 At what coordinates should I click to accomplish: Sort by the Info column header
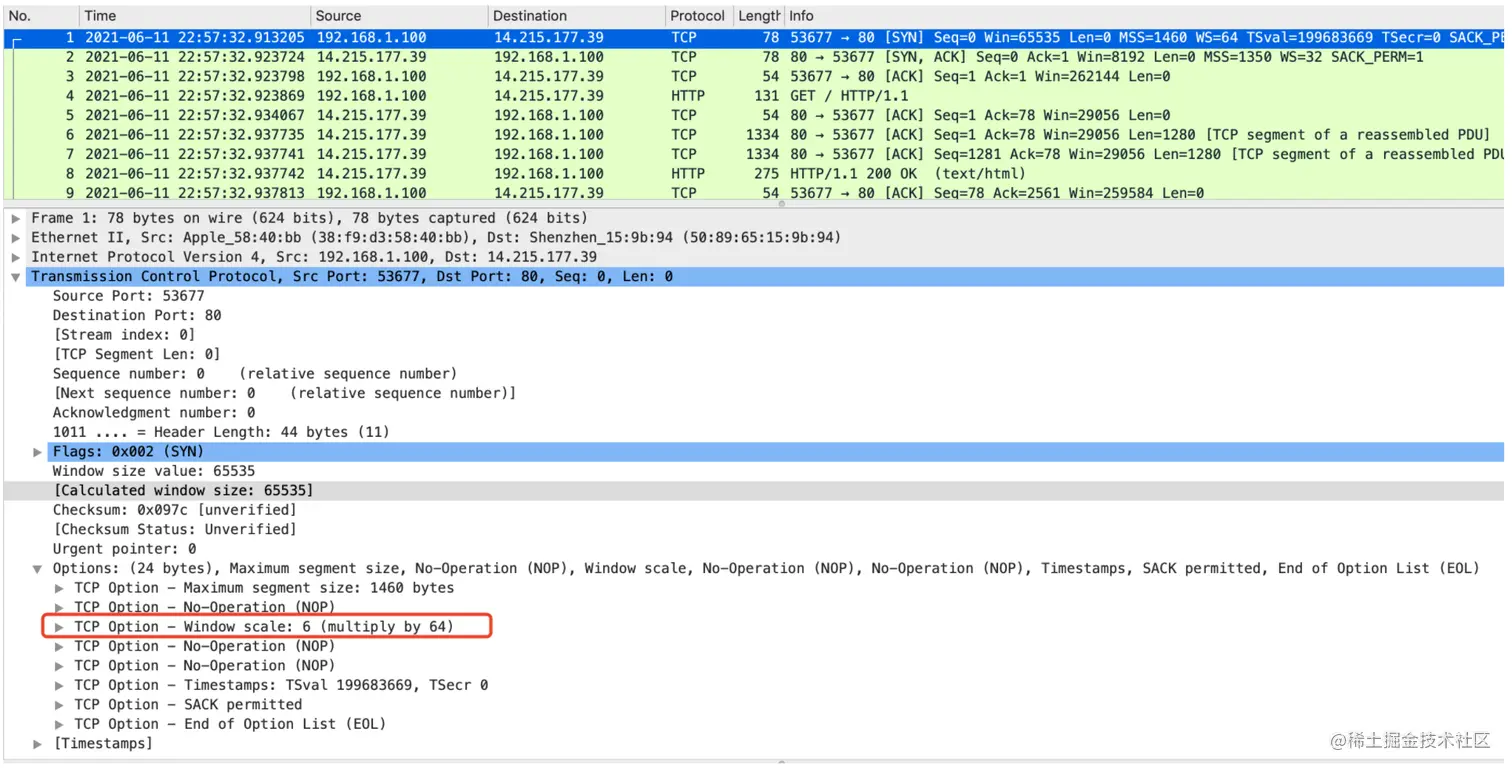click(1145, 16)
